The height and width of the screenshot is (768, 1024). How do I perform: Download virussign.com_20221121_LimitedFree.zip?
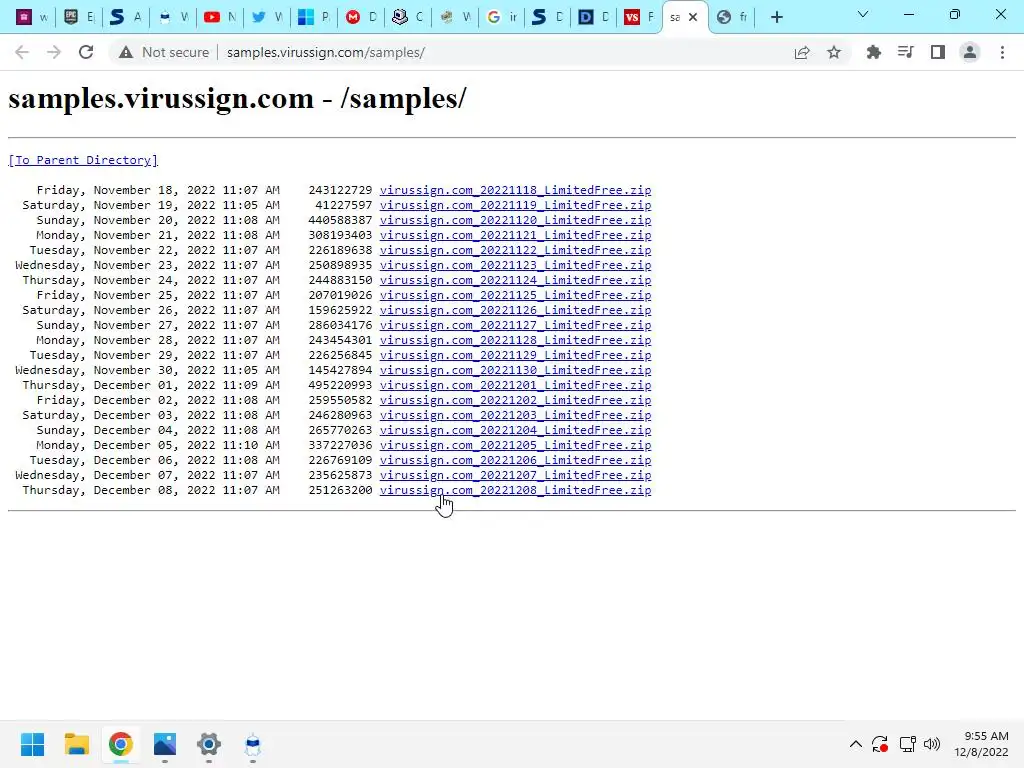[x=515, y=235]
